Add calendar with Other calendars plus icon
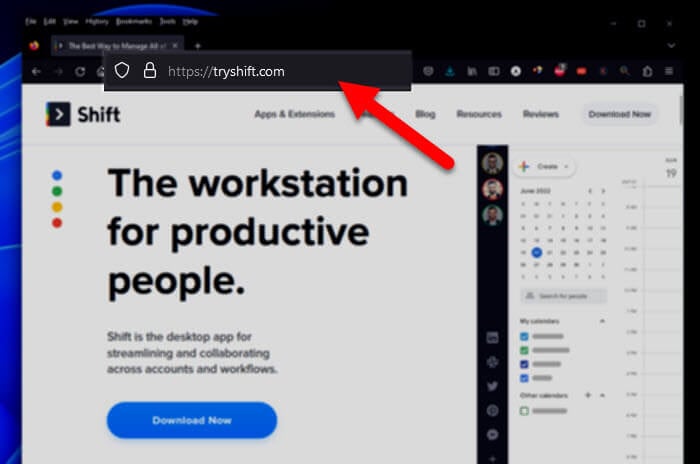Image resolution: width=700 pixels, height=464 pixels. pyautogui.click(x=588, y=395)
